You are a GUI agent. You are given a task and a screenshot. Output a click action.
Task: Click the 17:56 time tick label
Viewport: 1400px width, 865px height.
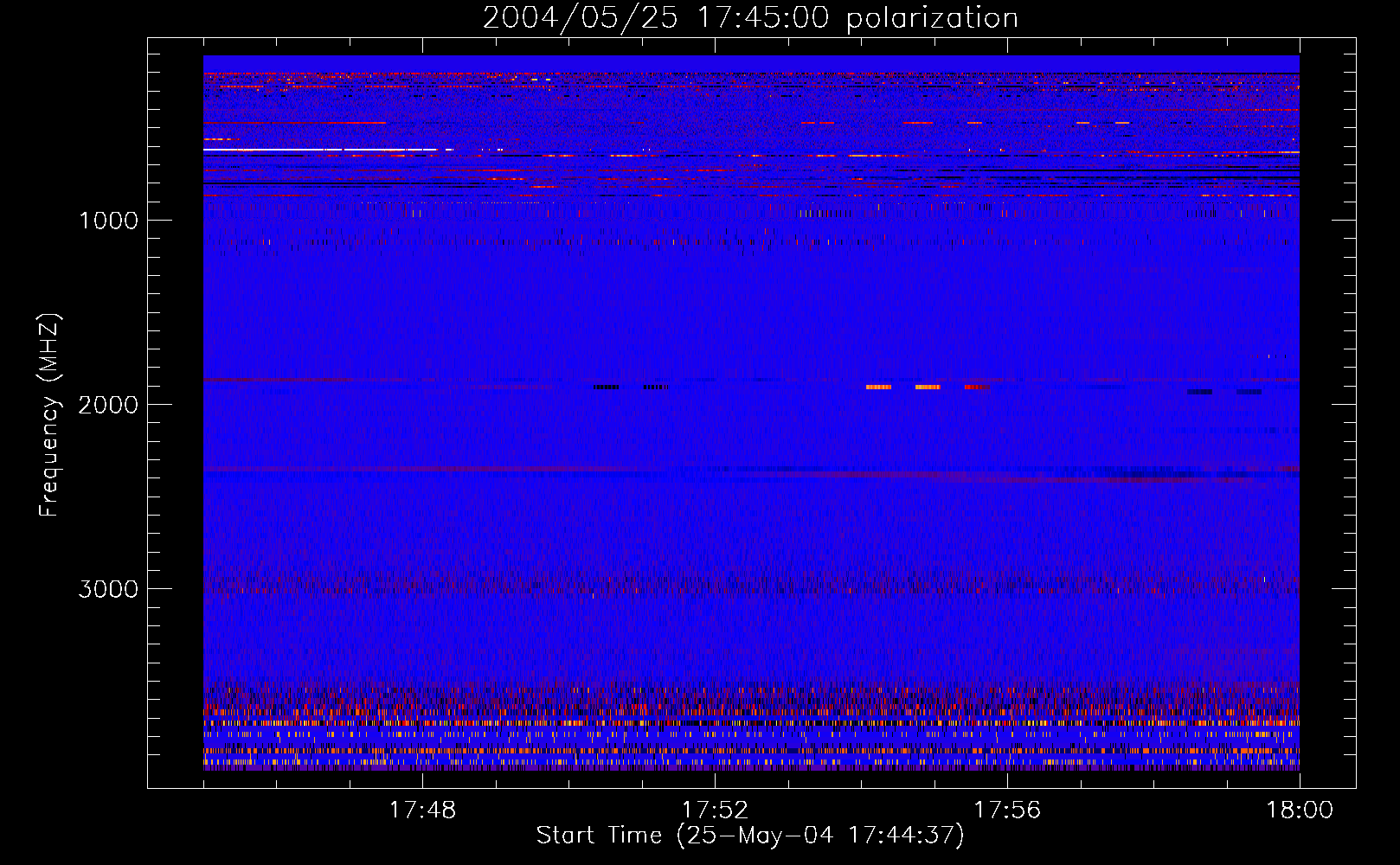point(1007,811)
